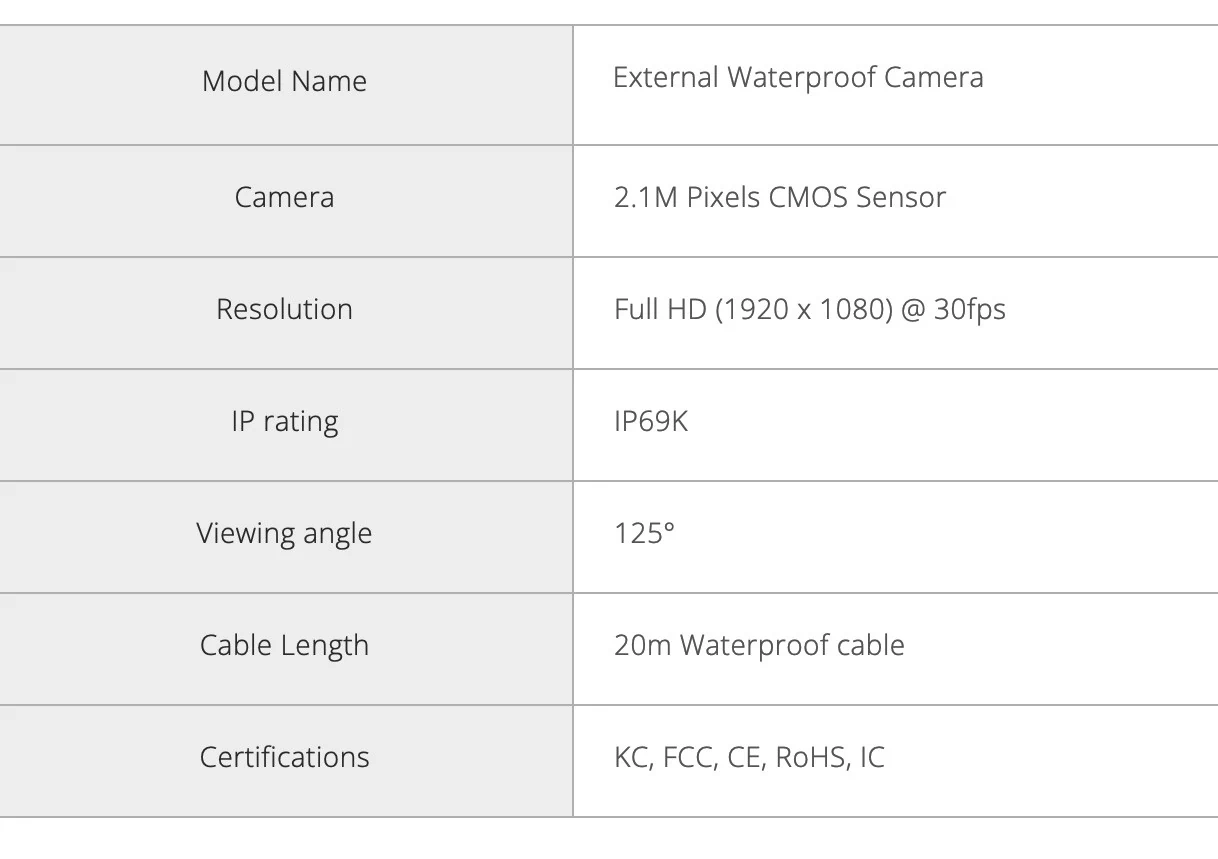Click the Certifications row label
The image size is (1218, 859).
(285, 757)
